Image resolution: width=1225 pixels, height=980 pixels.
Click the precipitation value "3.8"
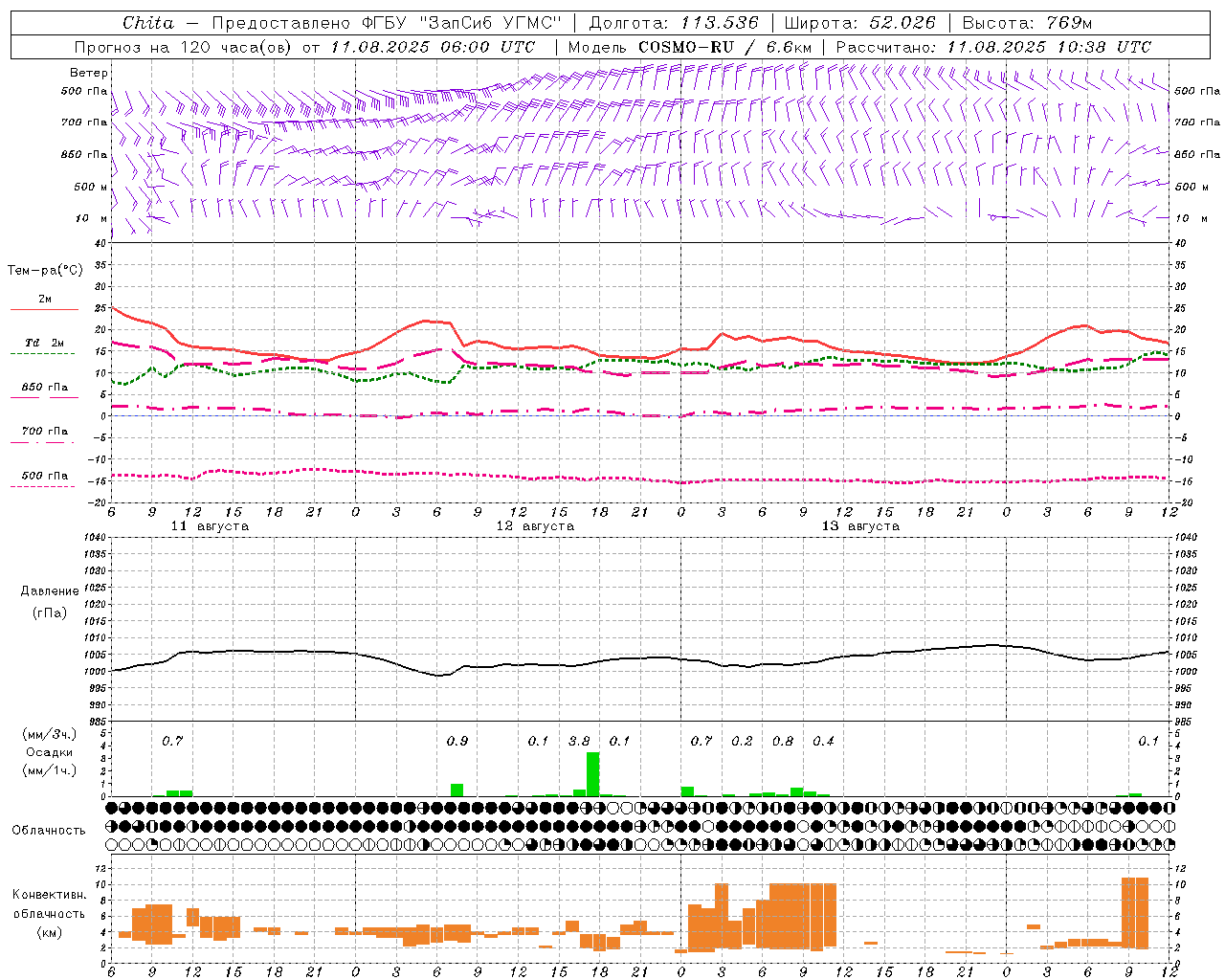579,741
